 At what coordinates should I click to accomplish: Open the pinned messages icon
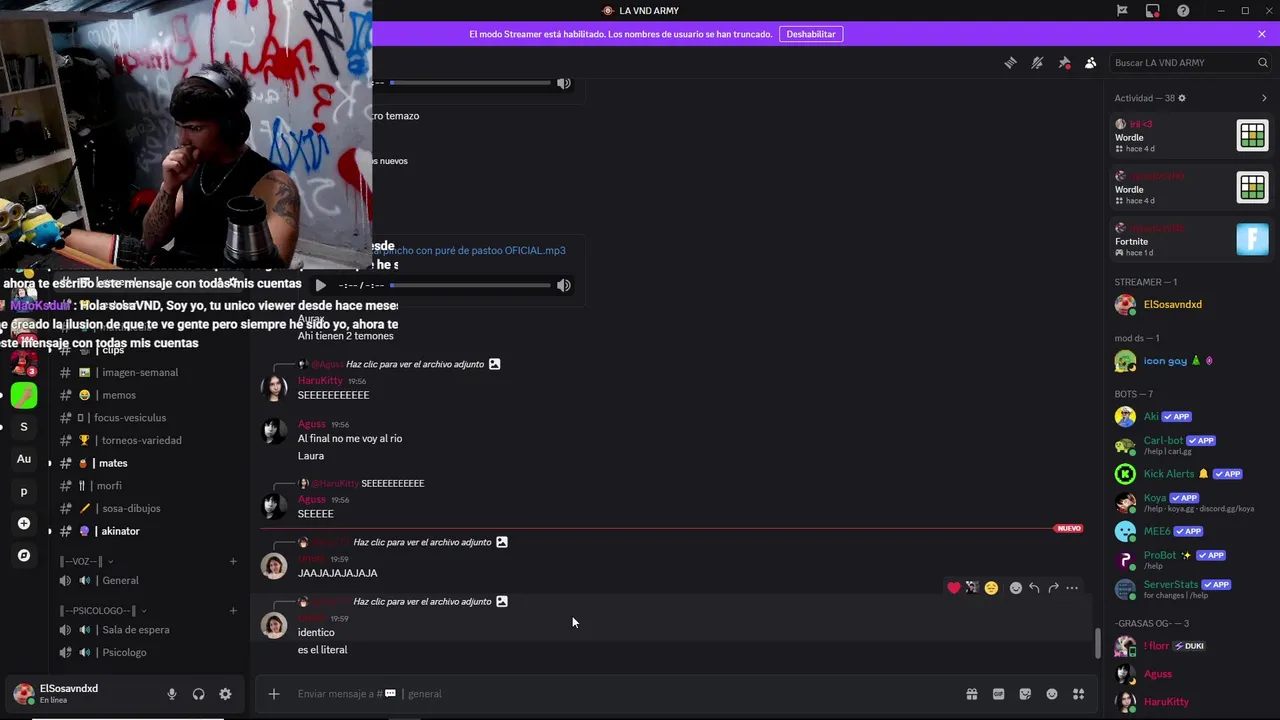pyautogui.click(x=1064, y=62)
